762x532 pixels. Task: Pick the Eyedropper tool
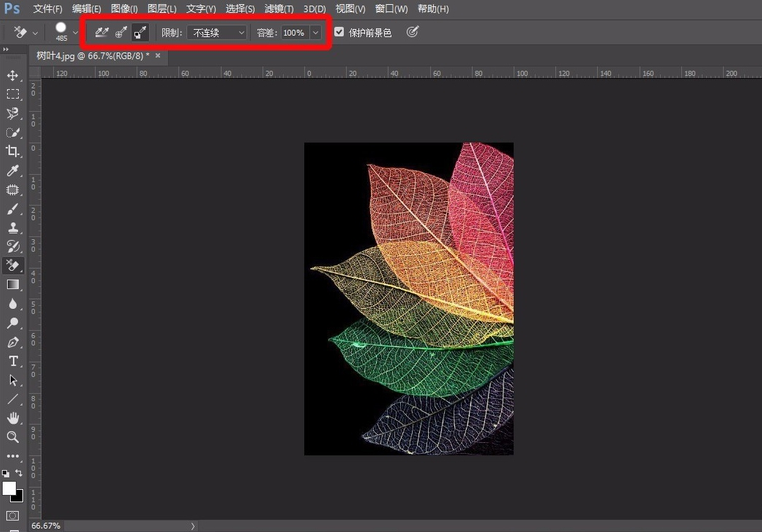pos(13,171)
